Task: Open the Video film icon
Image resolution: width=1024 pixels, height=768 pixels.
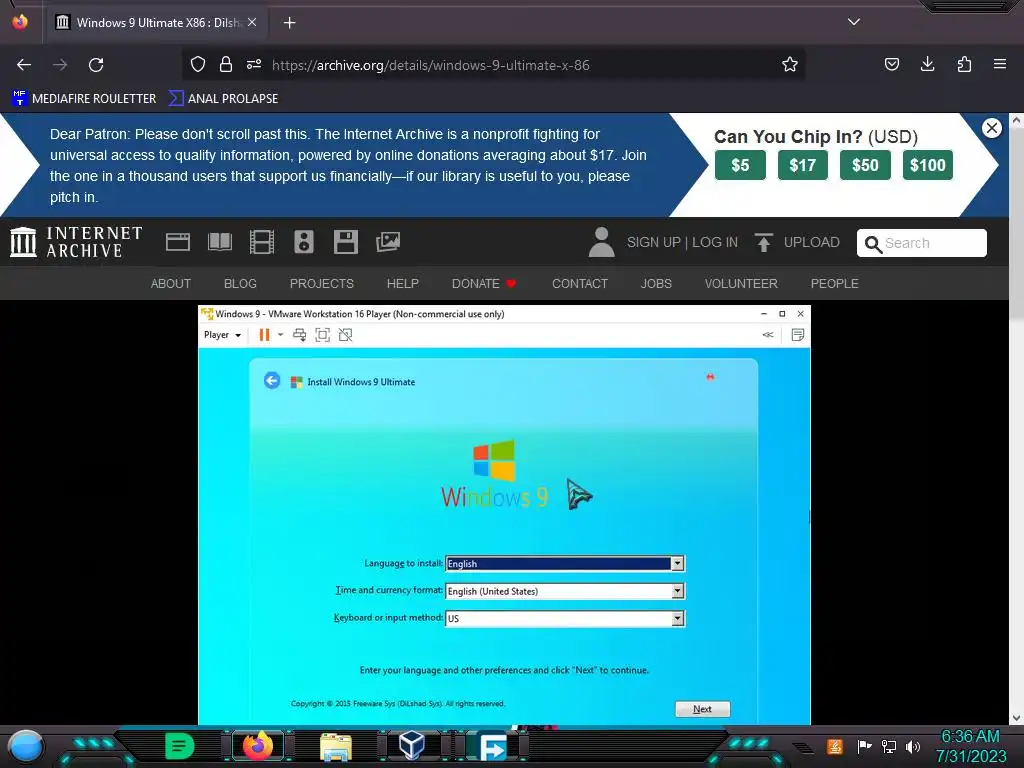Action: 261,242
